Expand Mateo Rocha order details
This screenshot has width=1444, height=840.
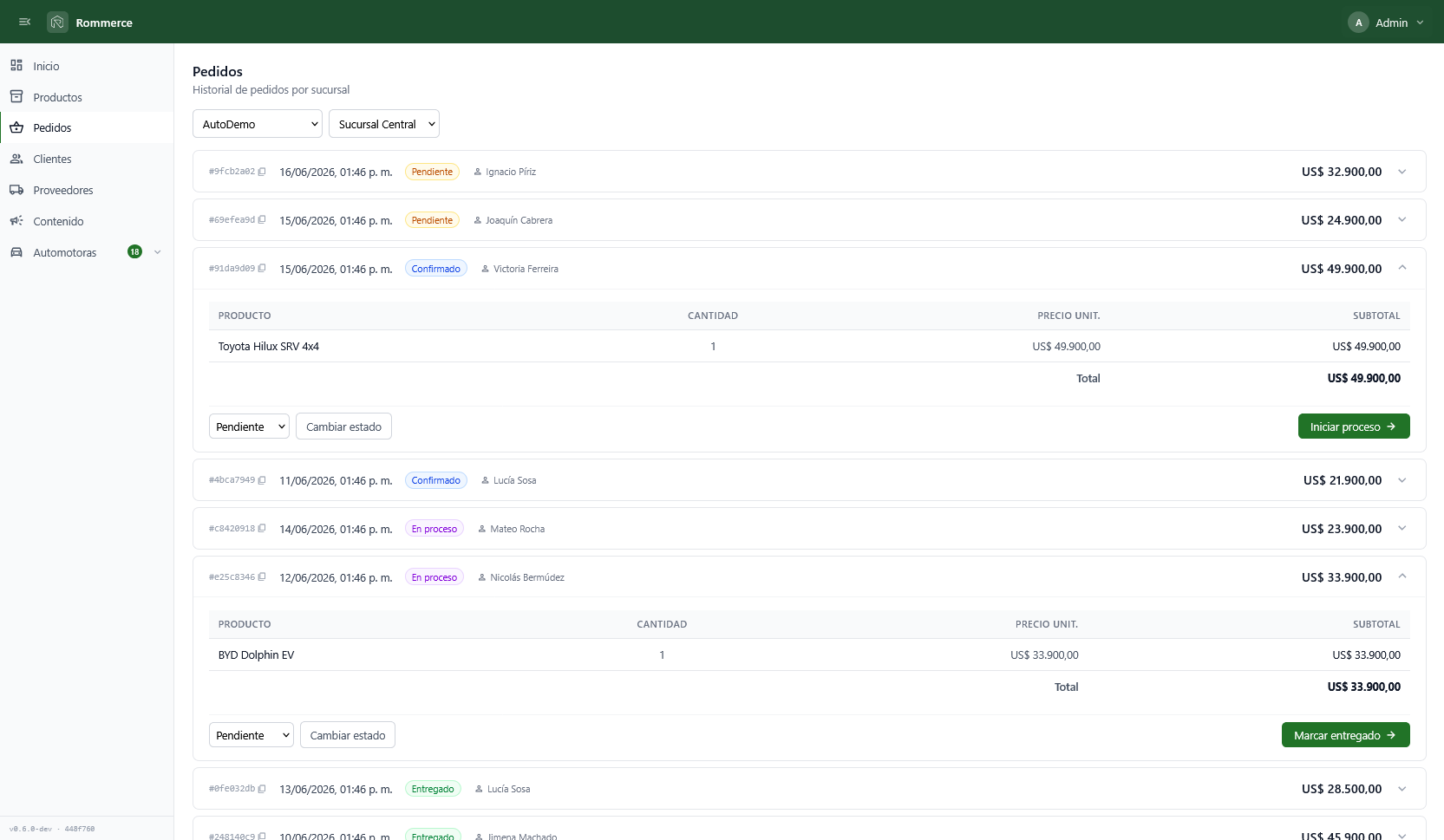point(1402,529)
